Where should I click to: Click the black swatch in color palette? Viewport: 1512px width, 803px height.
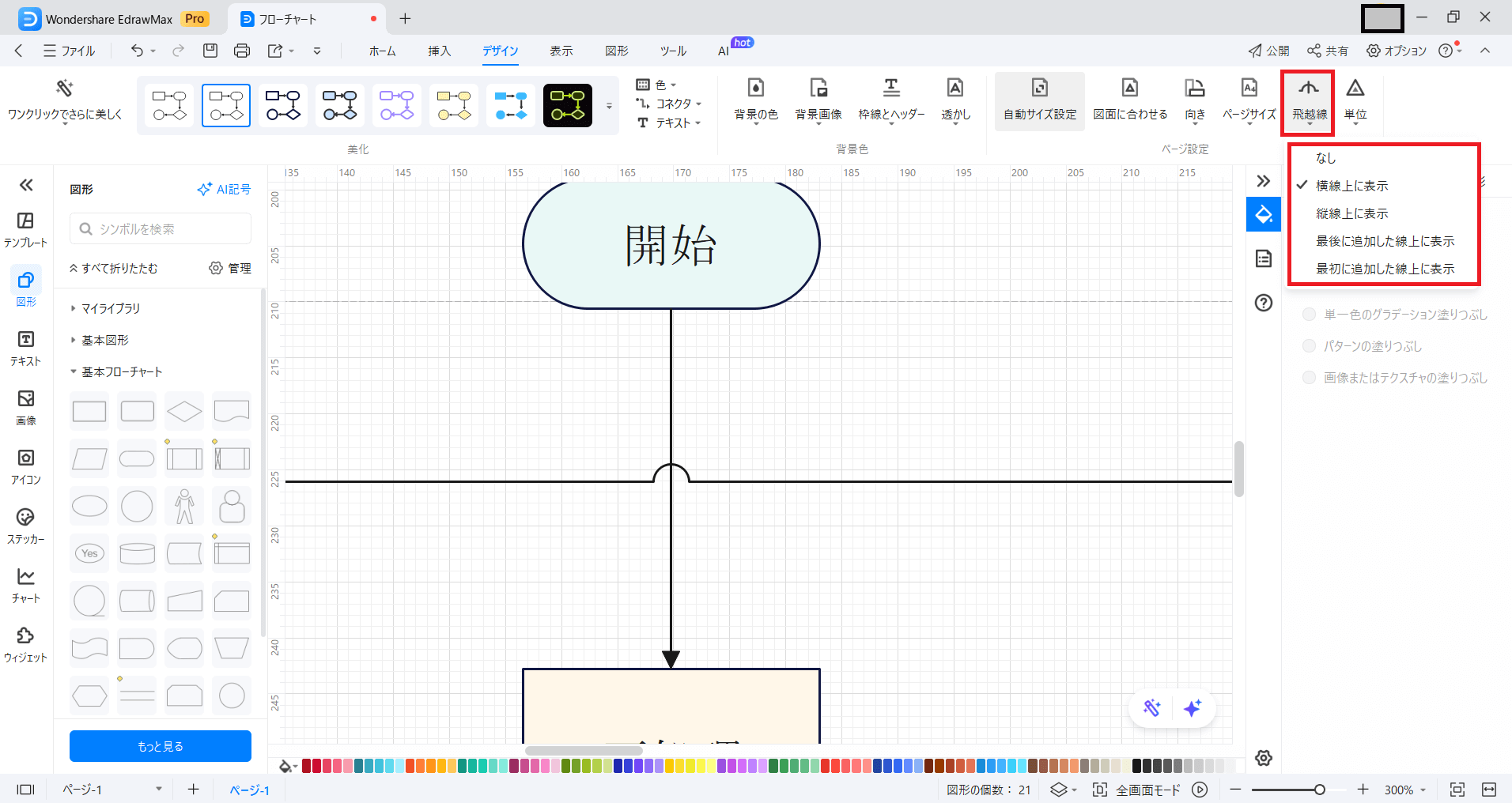1137,766
